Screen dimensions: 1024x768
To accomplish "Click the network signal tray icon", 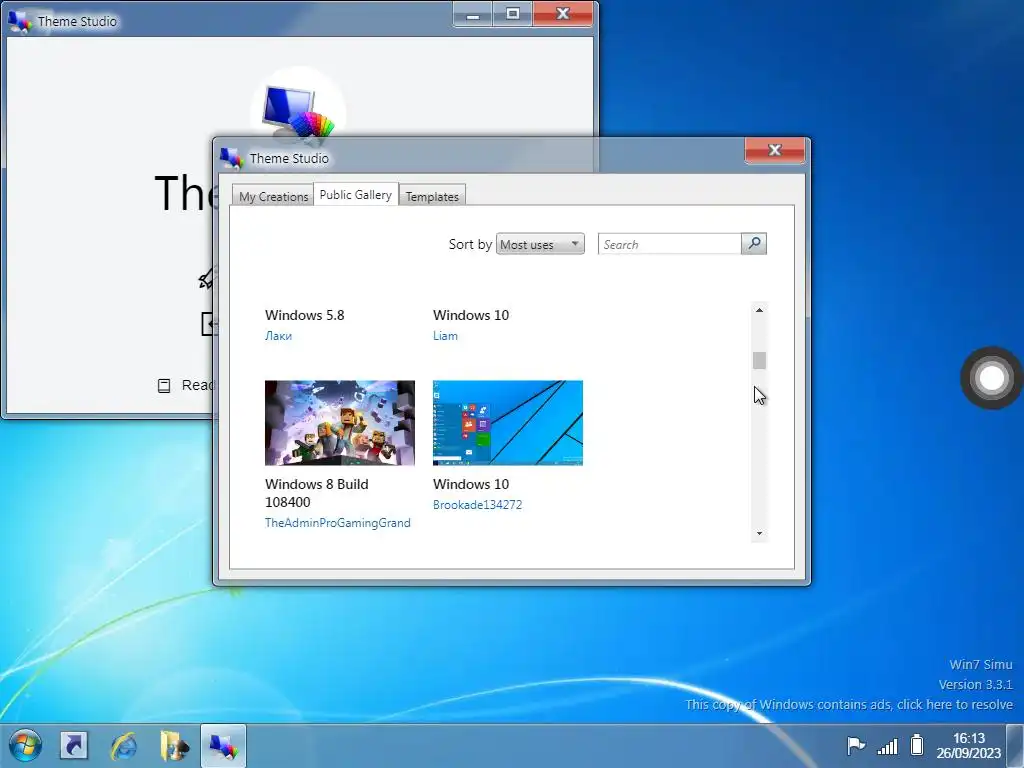I will pos(888,745).
